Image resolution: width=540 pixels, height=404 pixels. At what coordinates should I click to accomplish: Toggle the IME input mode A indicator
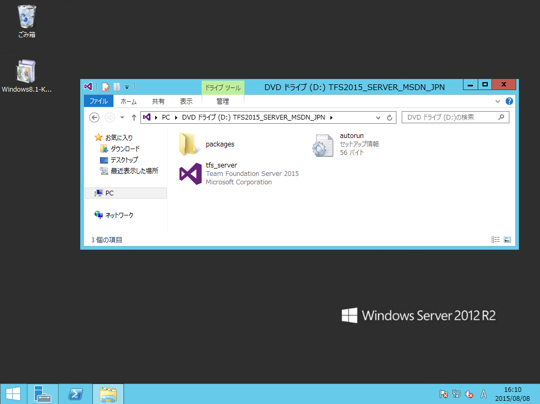484,394
